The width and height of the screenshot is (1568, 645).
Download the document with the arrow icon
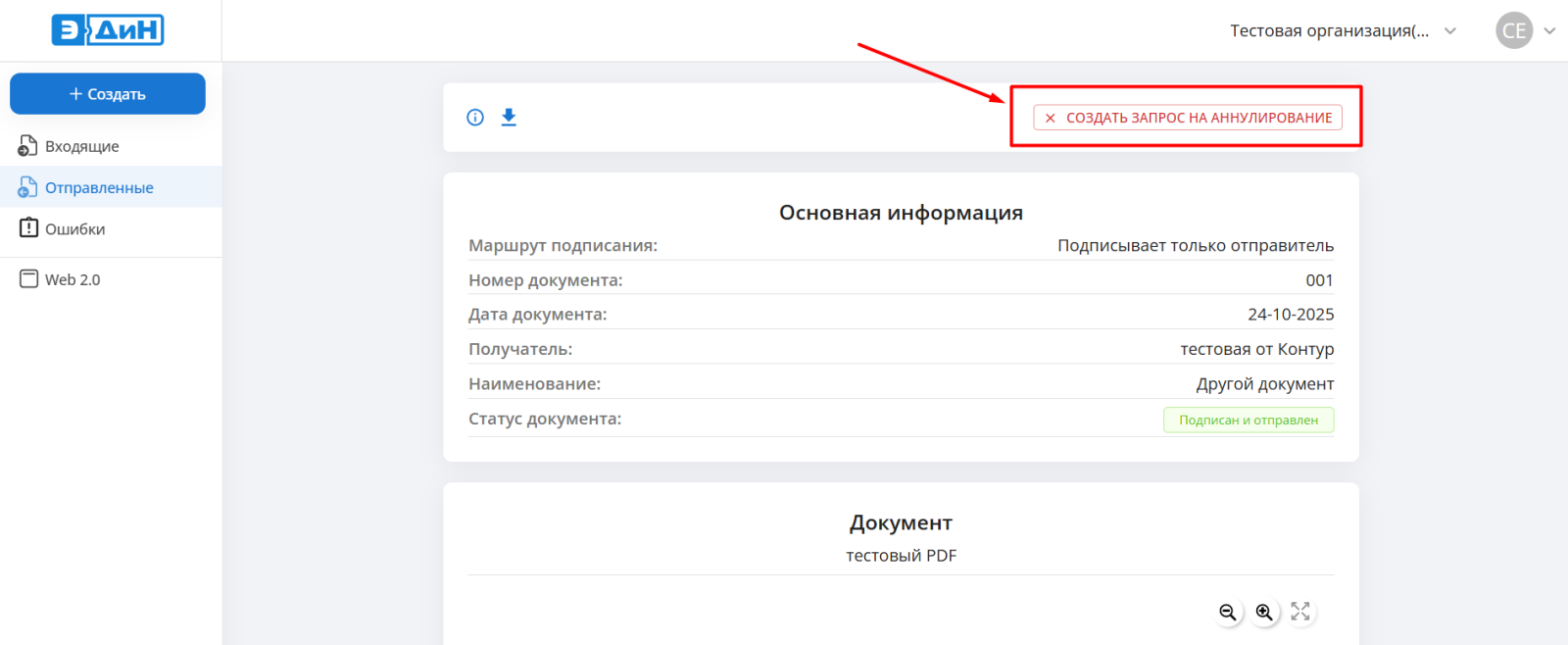pos(509,118)
